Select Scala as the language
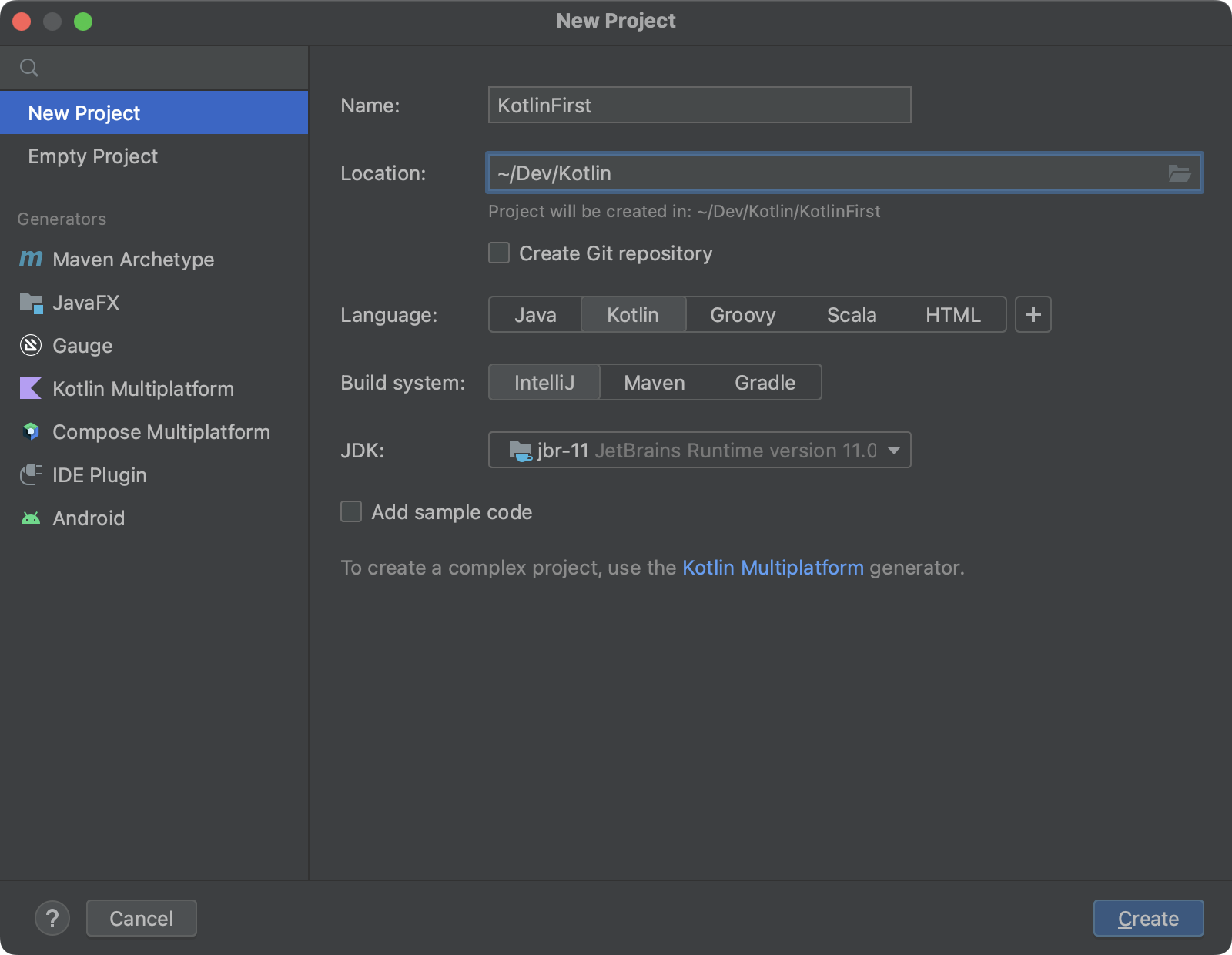The height and width of the screenshot is (955, 1232). [852, 314]
